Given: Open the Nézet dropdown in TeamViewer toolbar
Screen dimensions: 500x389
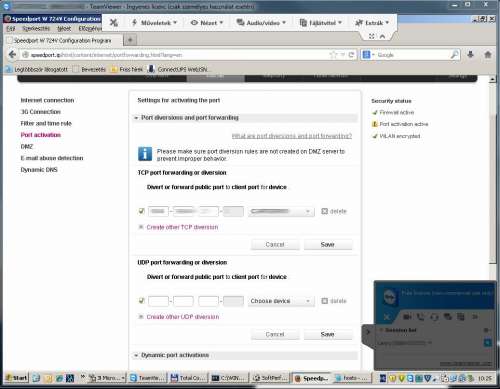Looking at the screenshot, I should click(207, 23).
